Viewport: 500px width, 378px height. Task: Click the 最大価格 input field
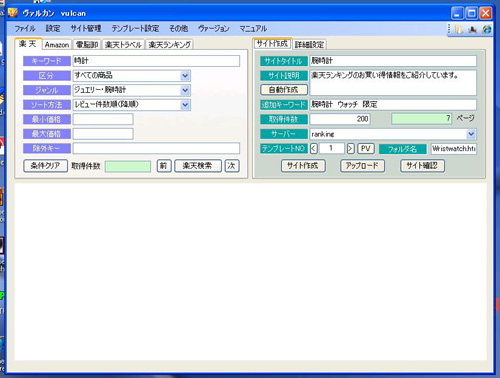(x=103, y=134)
